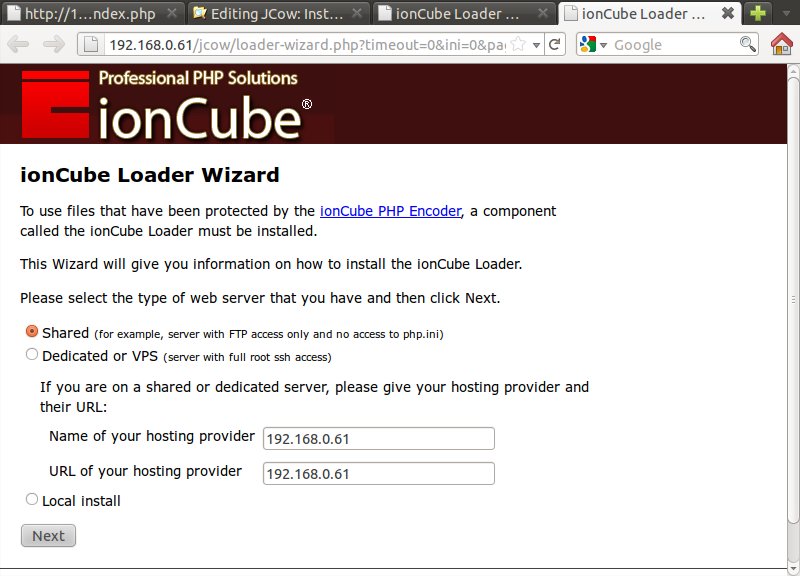This screenshot has height=576, width=800.
Task: Choose the Local install radio option
Action: point(32,499)
